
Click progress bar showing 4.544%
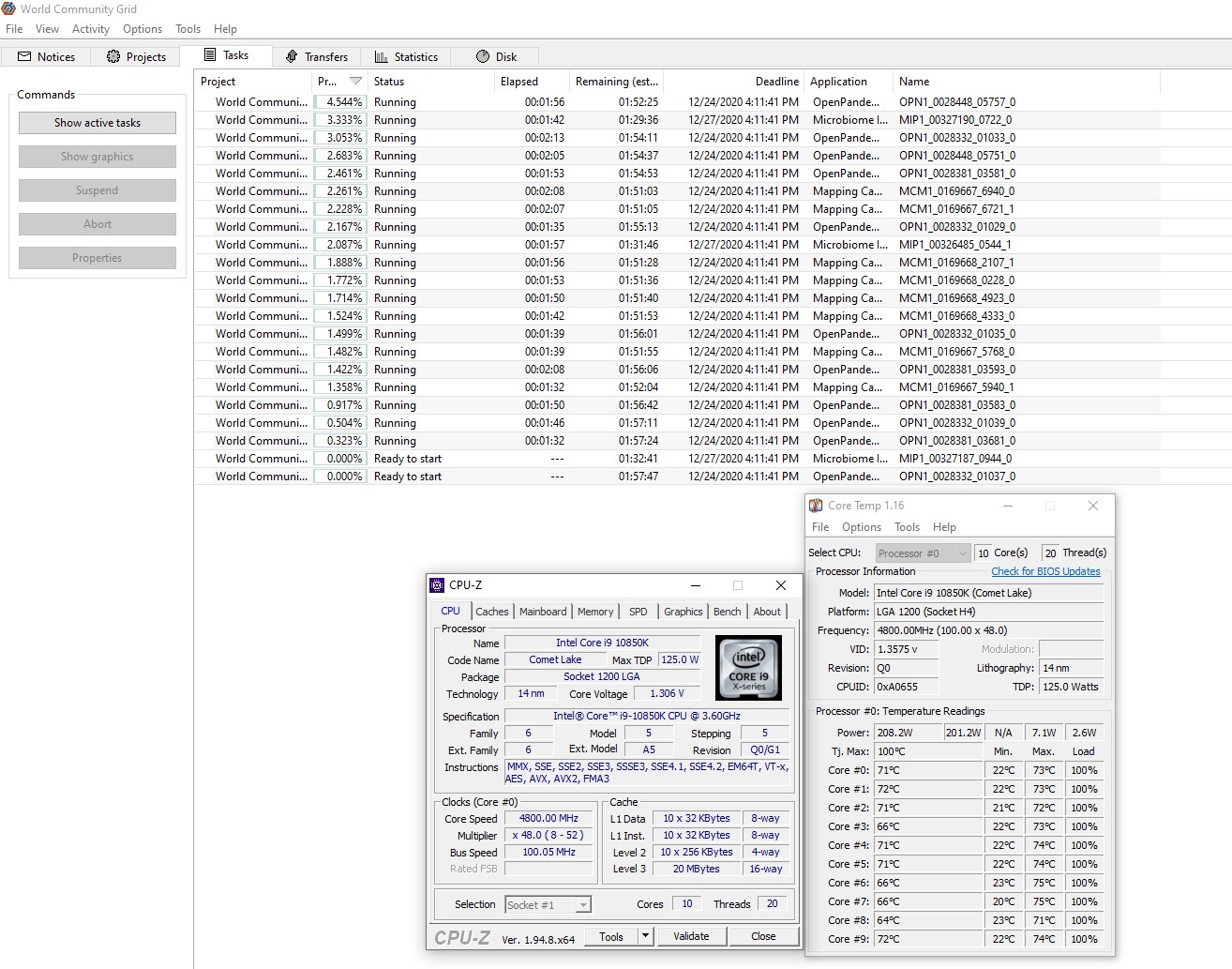(x=339, y=102)
